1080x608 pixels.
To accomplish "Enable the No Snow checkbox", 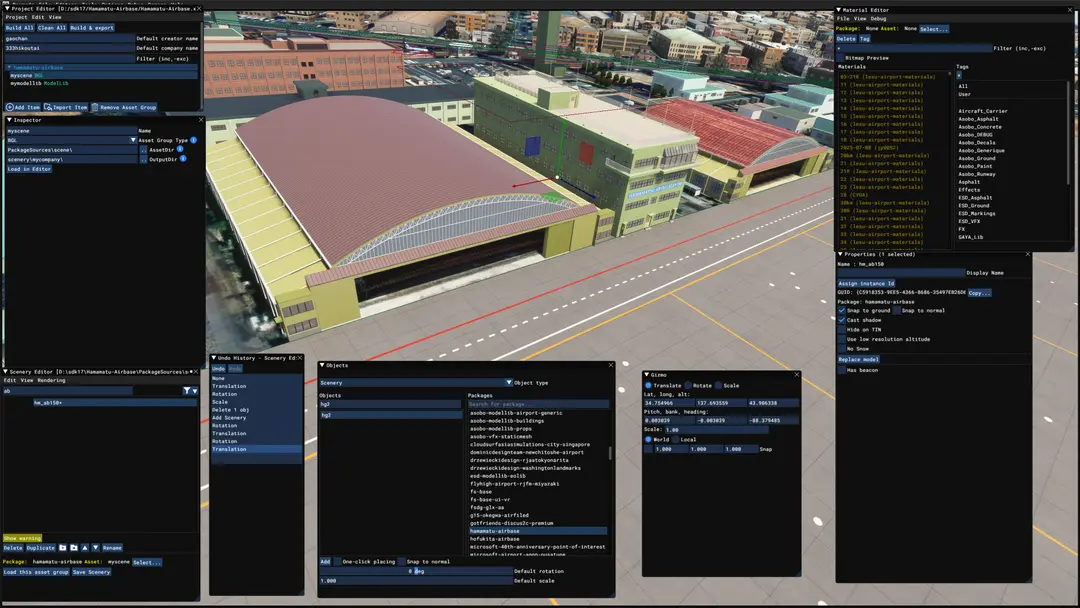I will pyautogui.click(x=842, y=349).
